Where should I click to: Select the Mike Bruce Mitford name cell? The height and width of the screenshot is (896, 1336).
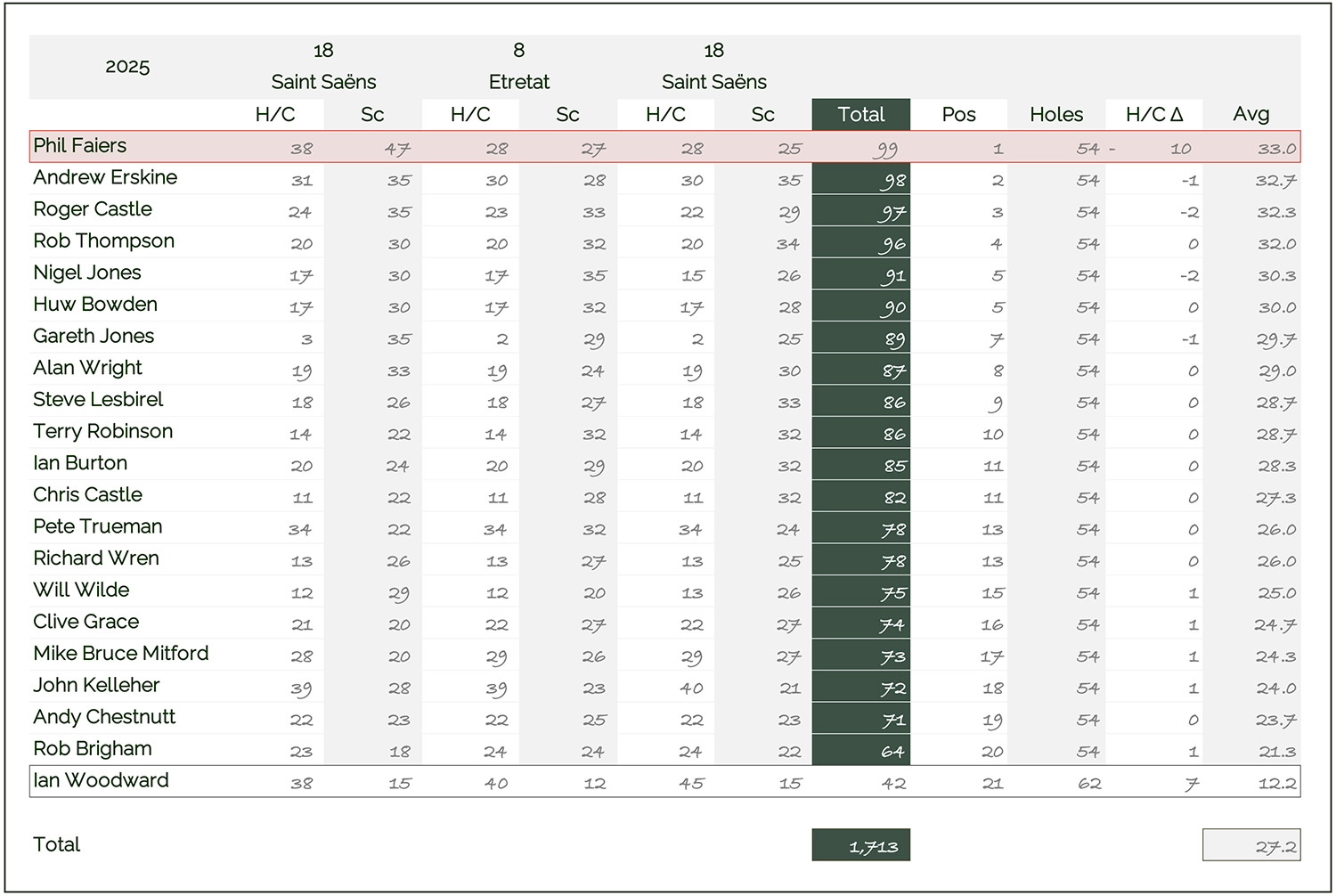pos(121,653)
